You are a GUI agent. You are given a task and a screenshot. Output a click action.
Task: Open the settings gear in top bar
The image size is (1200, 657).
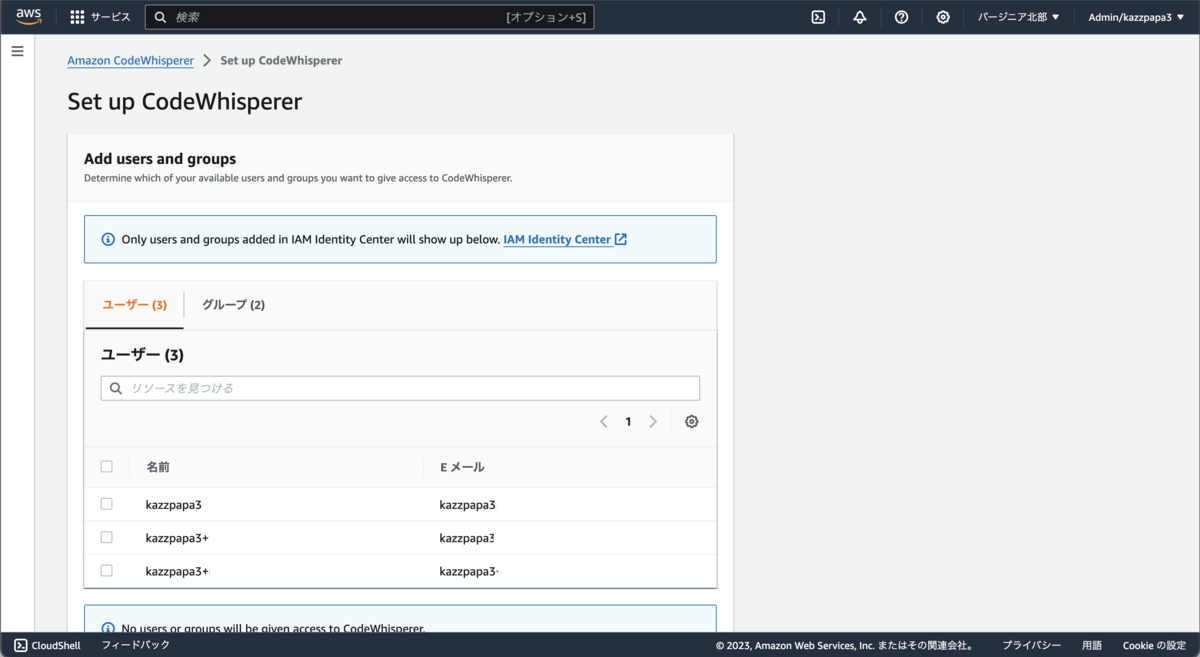tap(943, 17)
